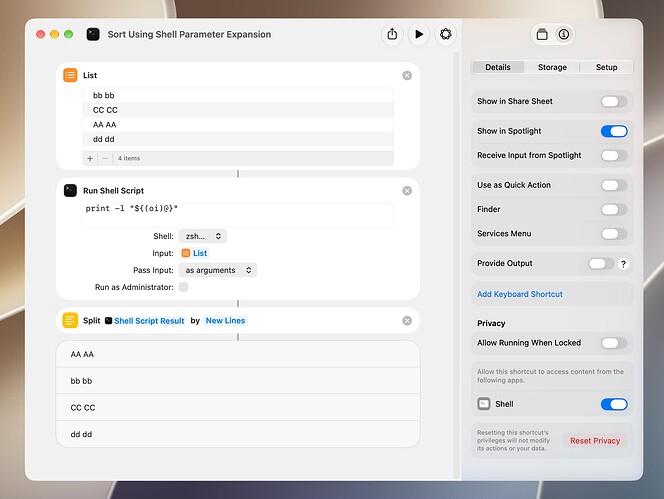Screen dimensions: 664x499
Task: Toggle the Finder switch
Action: (x=614, y=209)
